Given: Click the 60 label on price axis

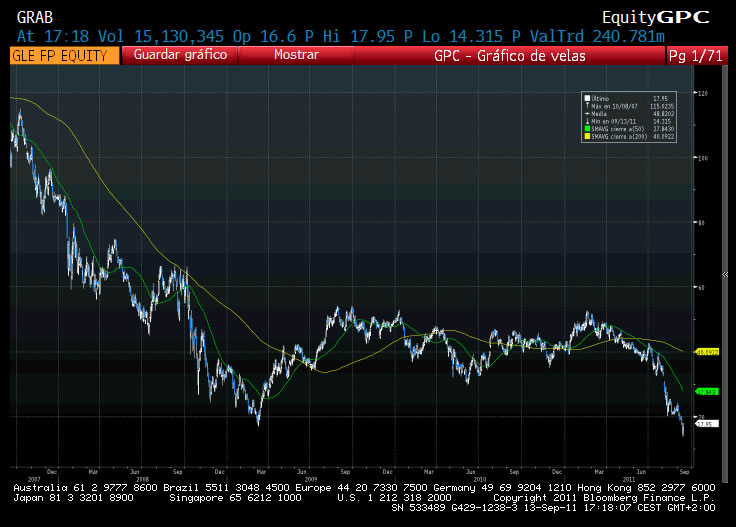Looking at the screenshot, I should pyautogui.click(x=702, y=288).
